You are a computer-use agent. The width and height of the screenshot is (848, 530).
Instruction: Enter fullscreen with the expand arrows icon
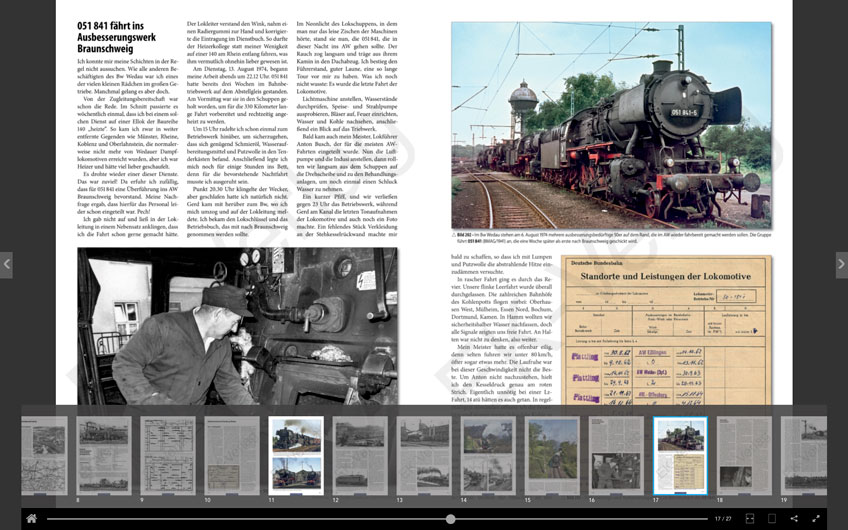[x=816, y=519]
